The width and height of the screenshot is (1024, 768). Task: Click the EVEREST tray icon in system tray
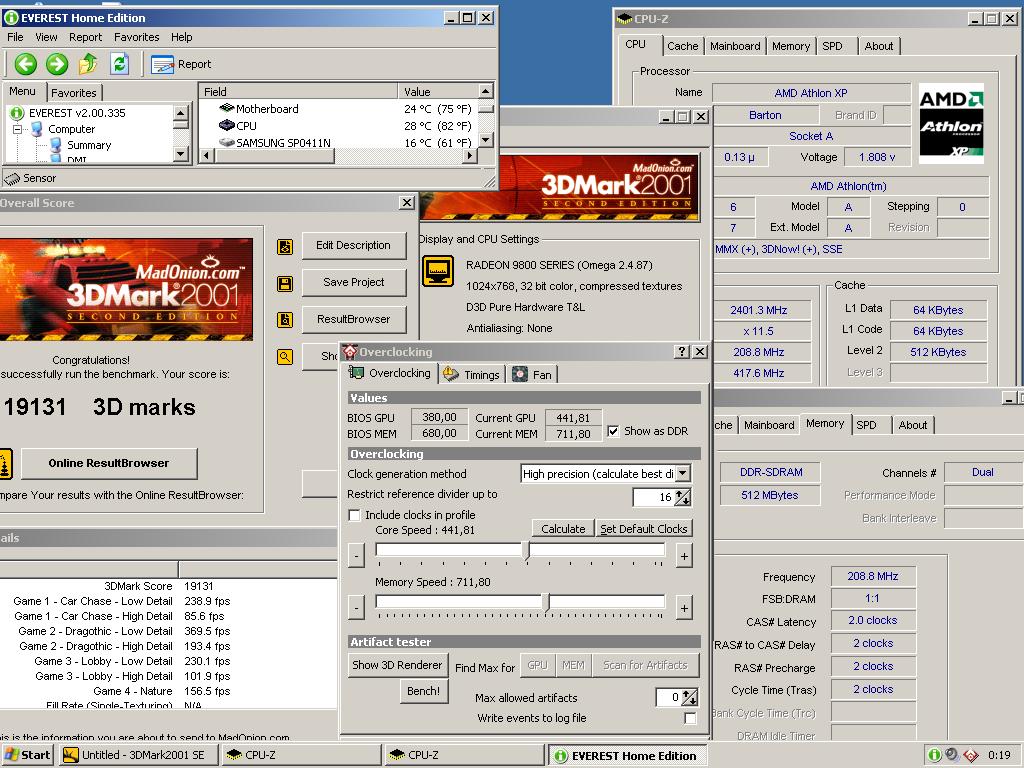[935, 755]
